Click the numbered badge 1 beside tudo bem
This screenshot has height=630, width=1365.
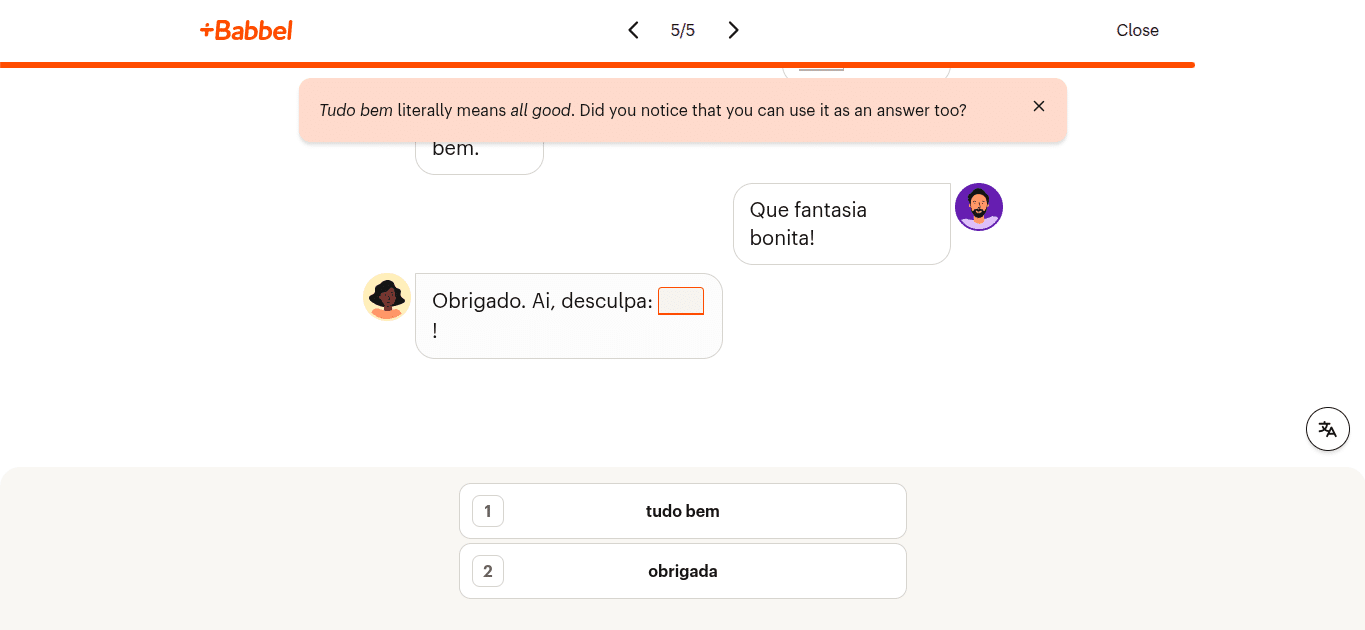pyautogui.click(x=487, y=511)
